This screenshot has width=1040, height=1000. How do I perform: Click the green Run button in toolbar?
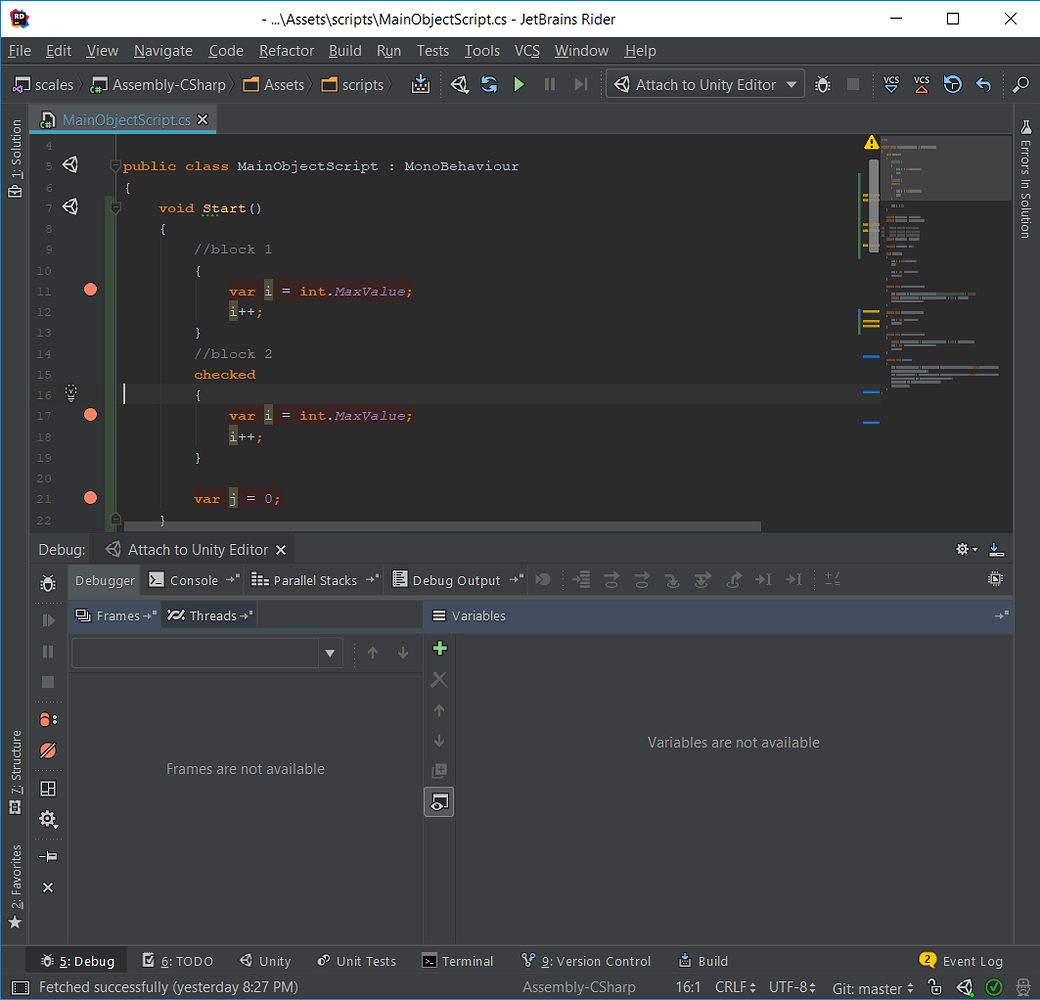(x=518, y=85)
